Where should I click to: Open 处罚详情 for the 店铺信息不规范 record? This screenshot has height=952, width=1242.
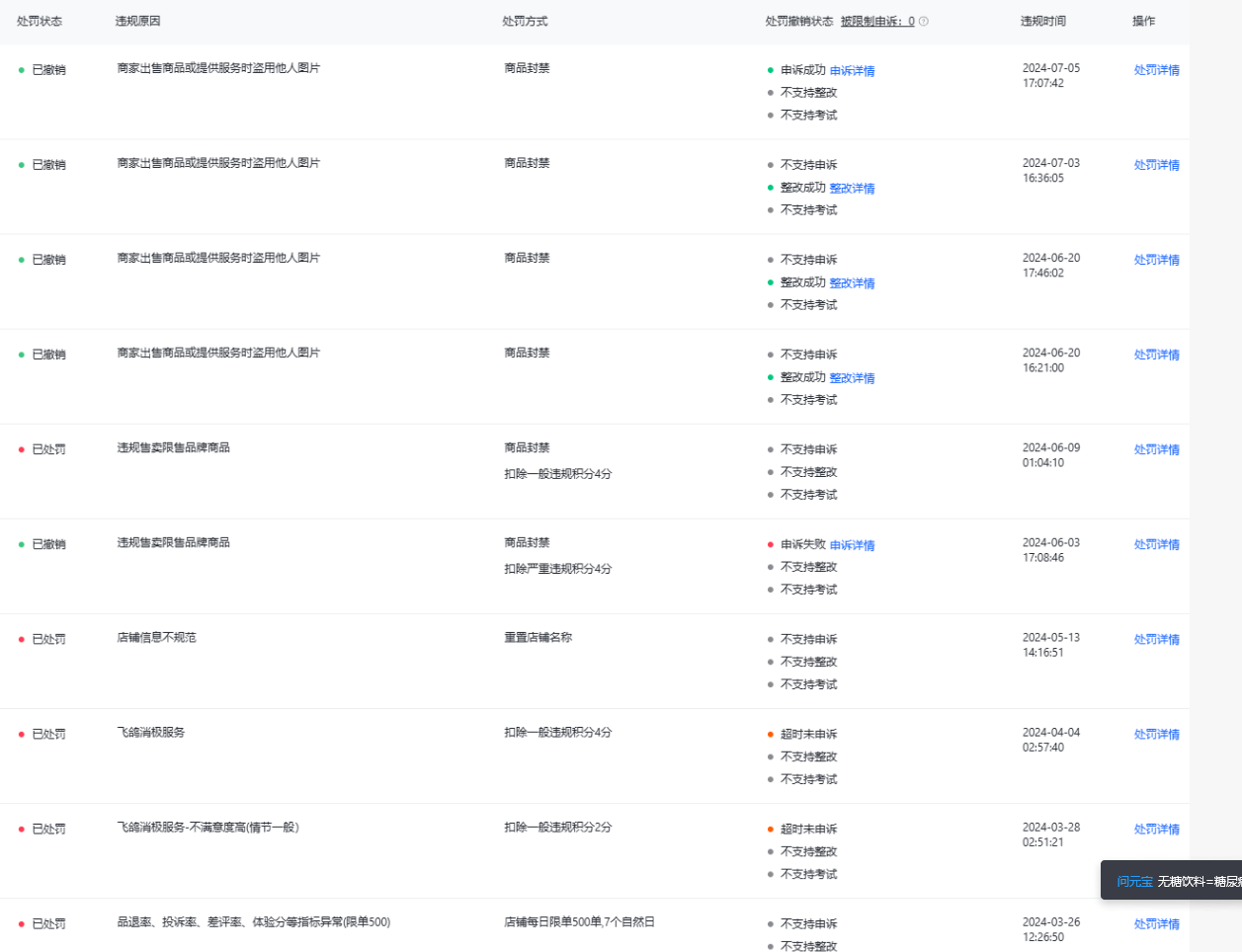(x=1156, y=639)
